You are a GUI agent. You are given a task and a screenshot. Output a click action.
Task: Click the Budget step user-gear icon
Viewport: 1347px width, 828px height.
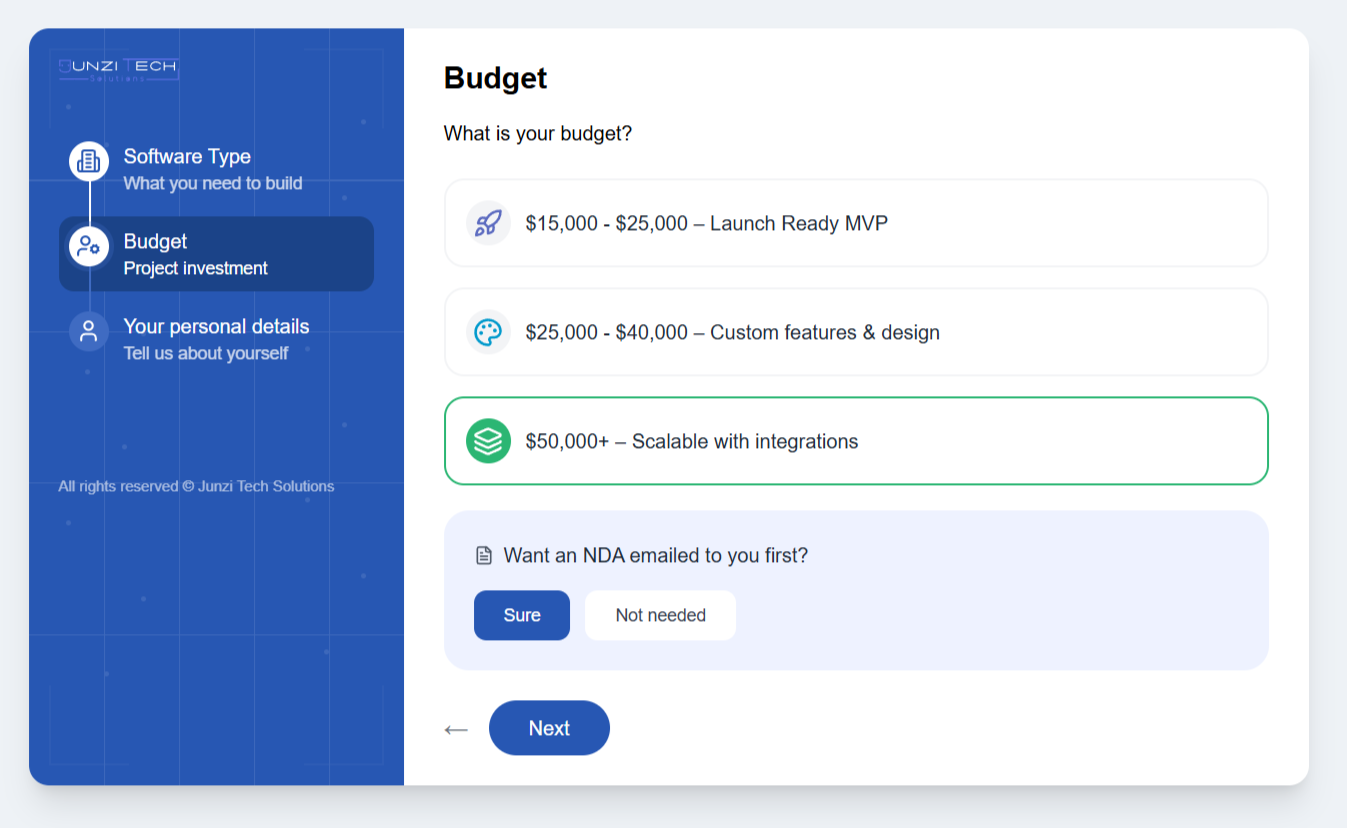click(89, 246)
